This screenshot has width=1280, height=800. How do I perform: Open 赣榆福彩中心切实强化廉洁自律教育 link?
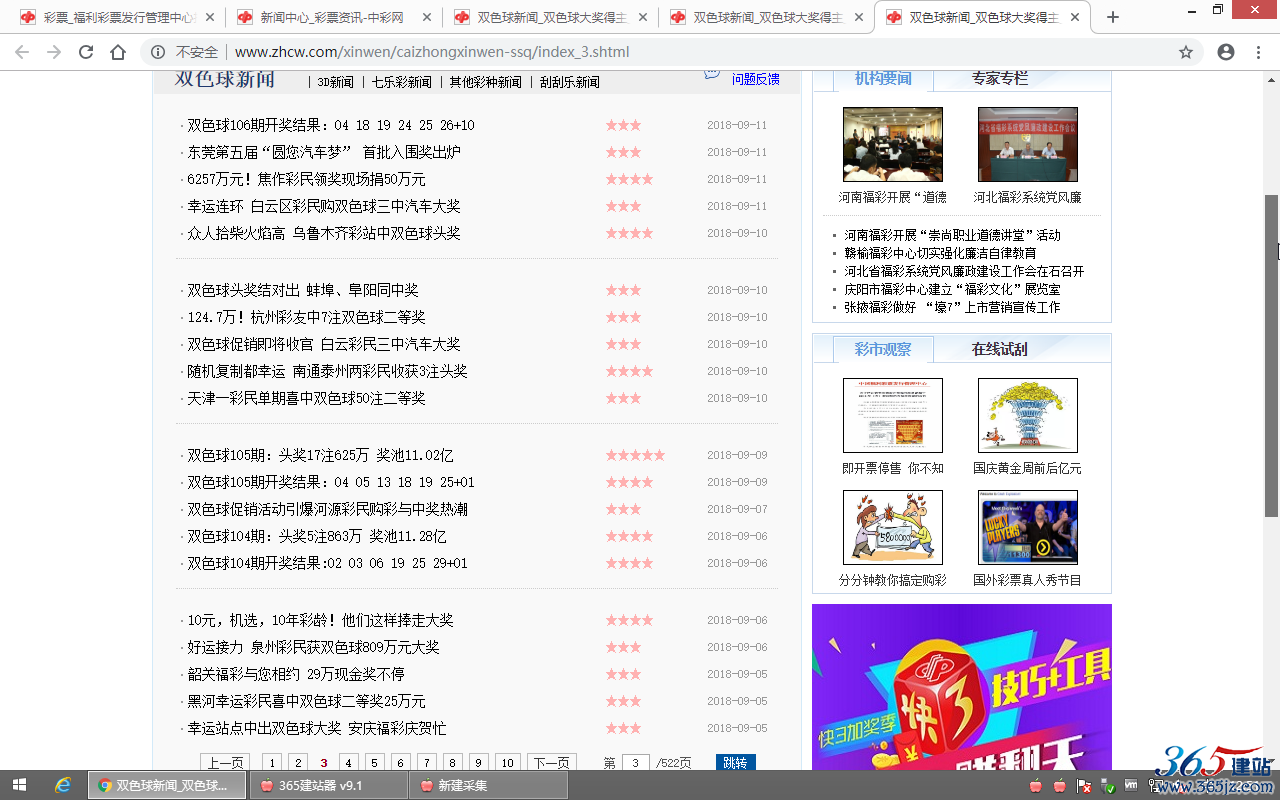[940, 253]
